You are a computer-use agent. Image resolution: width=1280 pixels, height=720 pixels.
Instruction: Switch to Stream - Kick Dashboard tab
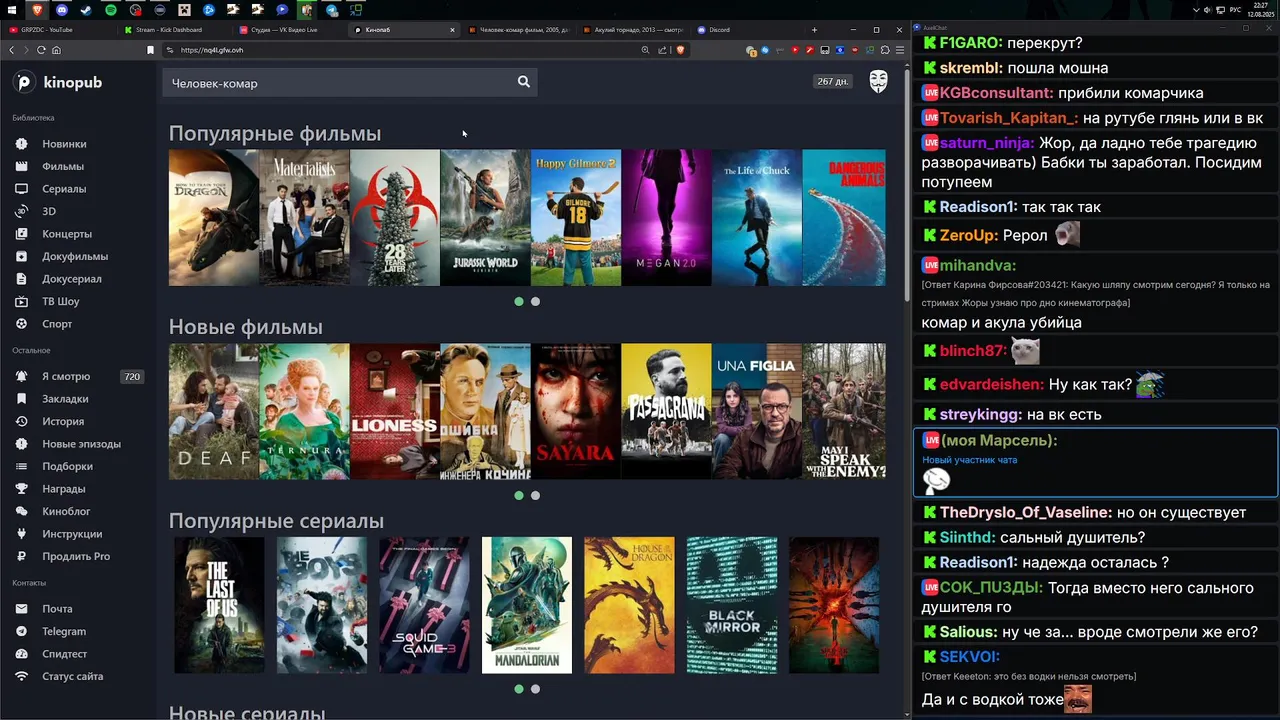(x=174, y=30)
